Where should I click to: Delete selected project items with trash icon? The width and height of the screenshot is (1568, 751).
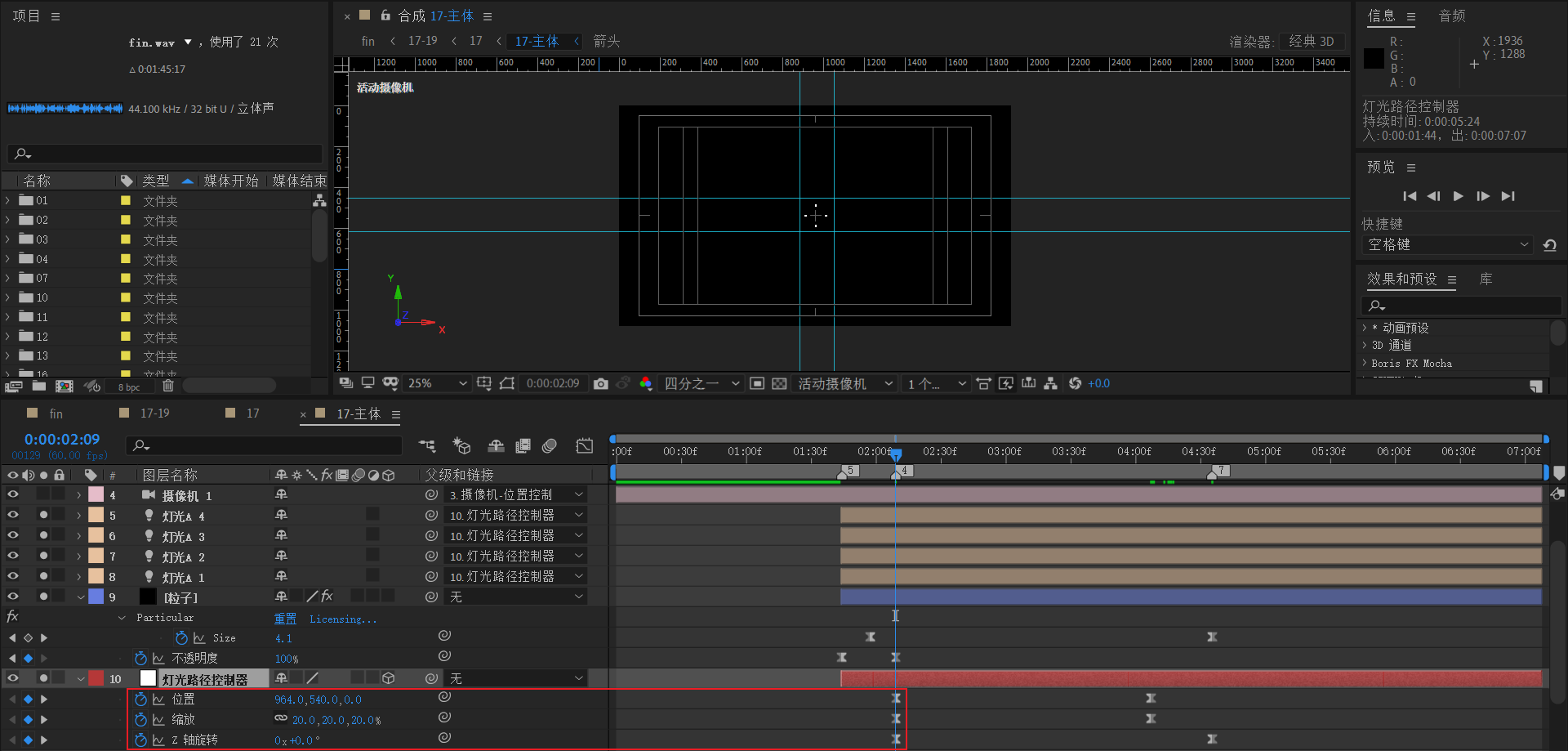click(x=168, y=386)
